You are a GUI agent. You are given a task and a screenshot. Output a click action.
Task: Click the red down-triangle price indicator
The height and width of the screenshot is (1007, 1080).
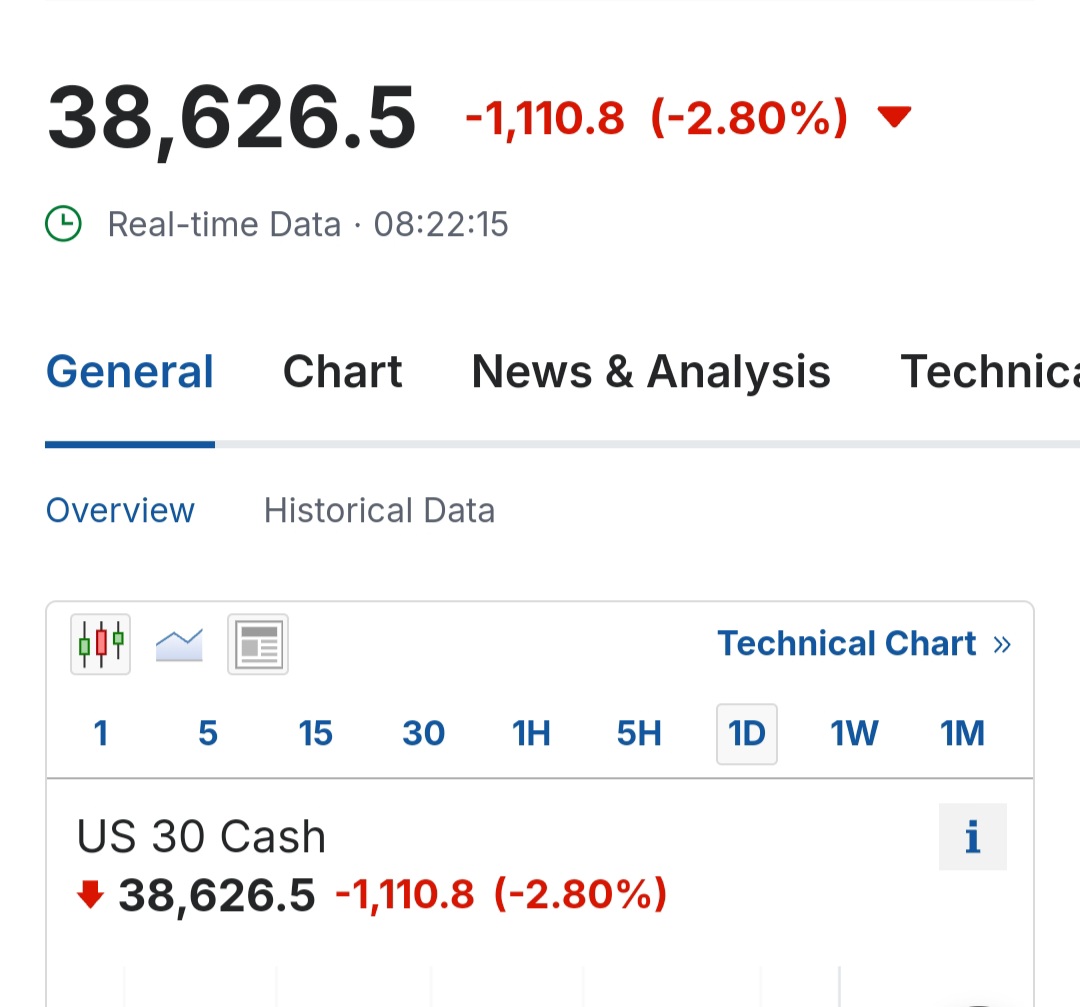point(894,118)
